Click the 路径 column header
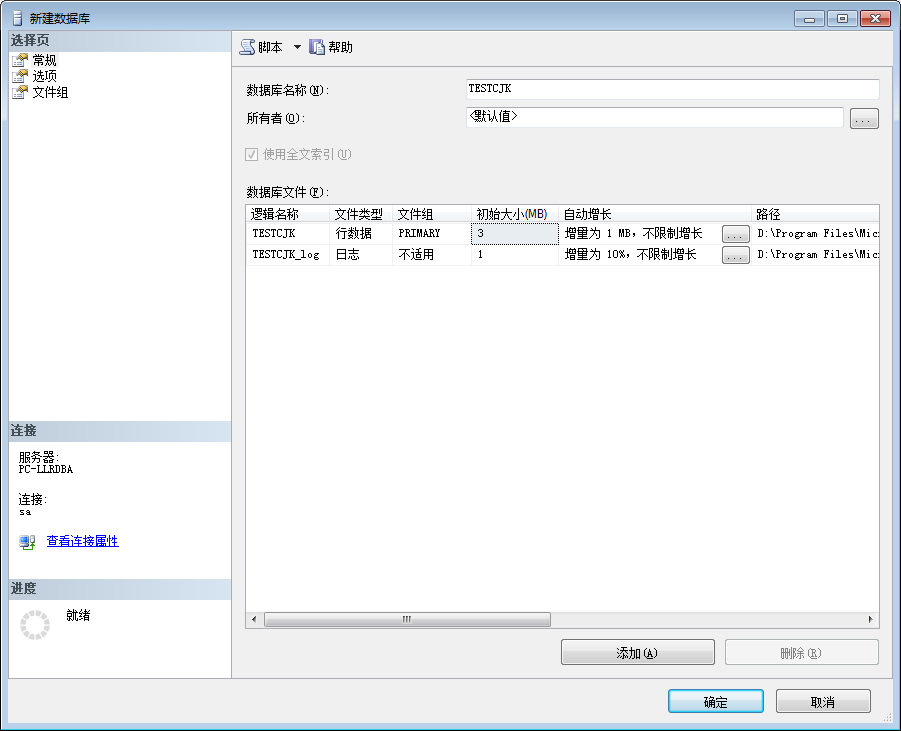Screen dimensions: 901x731 (815, 214)
